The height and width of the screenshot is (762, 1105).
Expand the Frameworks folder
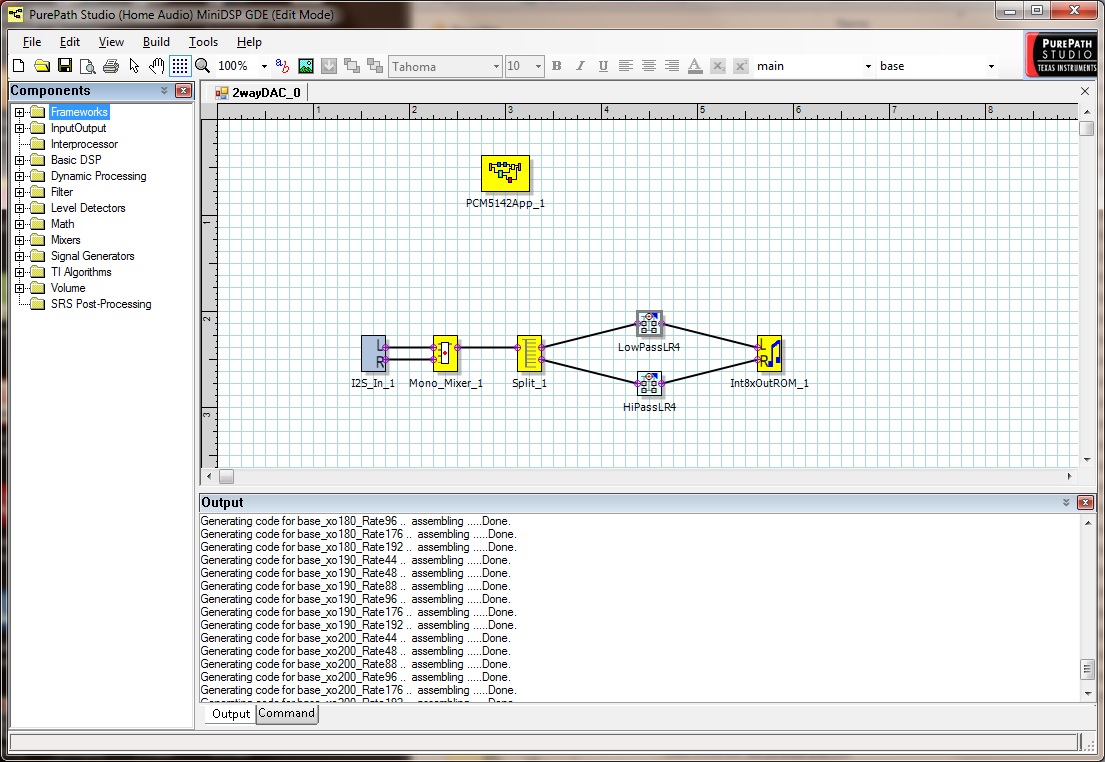(19, 112)
